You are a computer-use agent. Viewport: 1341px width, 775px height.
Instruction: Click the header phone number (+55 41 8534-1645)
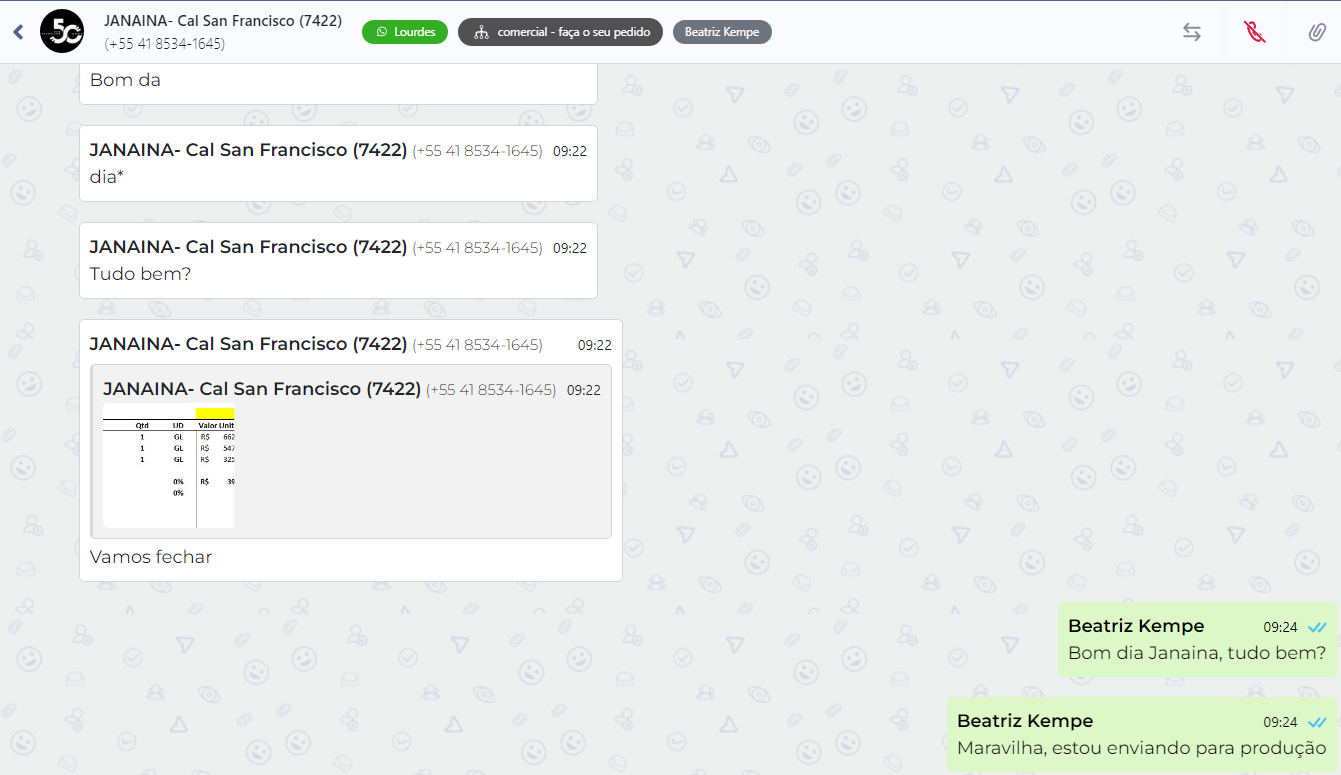pos(164,44)
